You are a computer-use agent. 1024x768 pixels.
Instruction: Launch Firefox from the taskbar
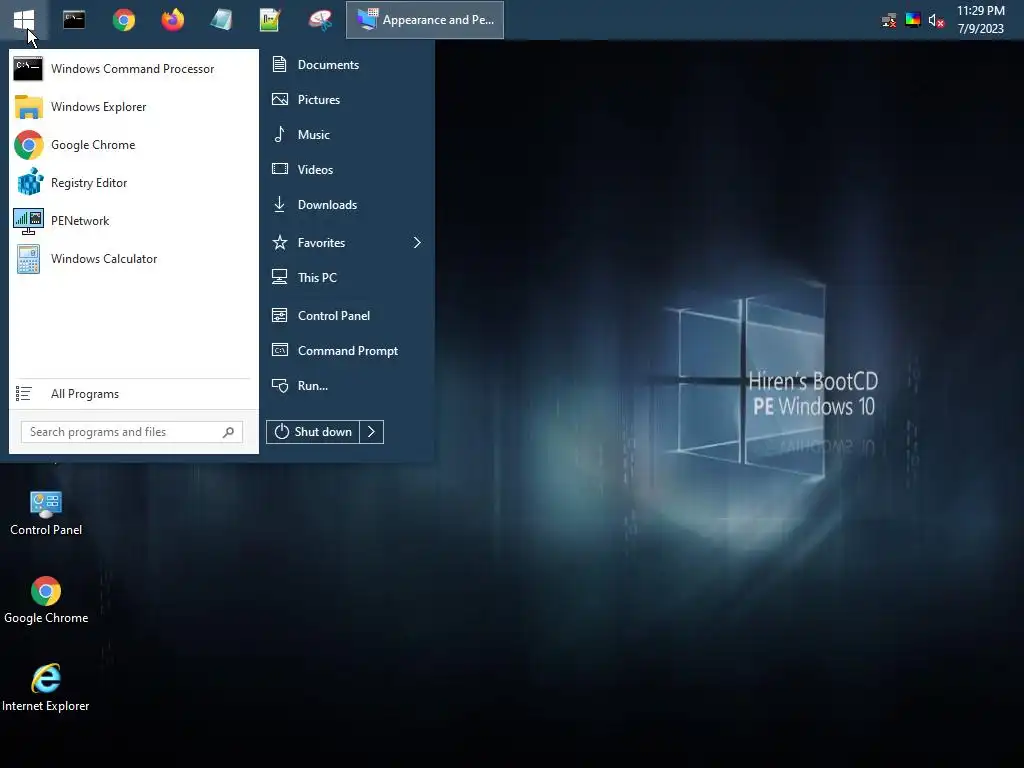coord(172,20)
